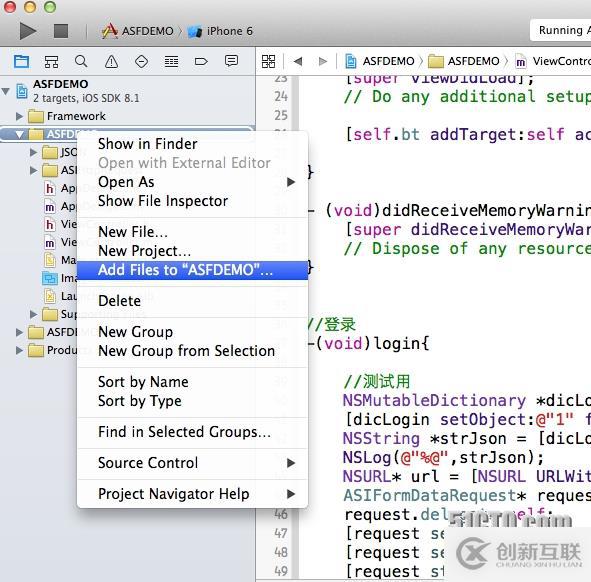Select the ViewController implementation file icon
591x582 pixels.
(x=50, y=242)
